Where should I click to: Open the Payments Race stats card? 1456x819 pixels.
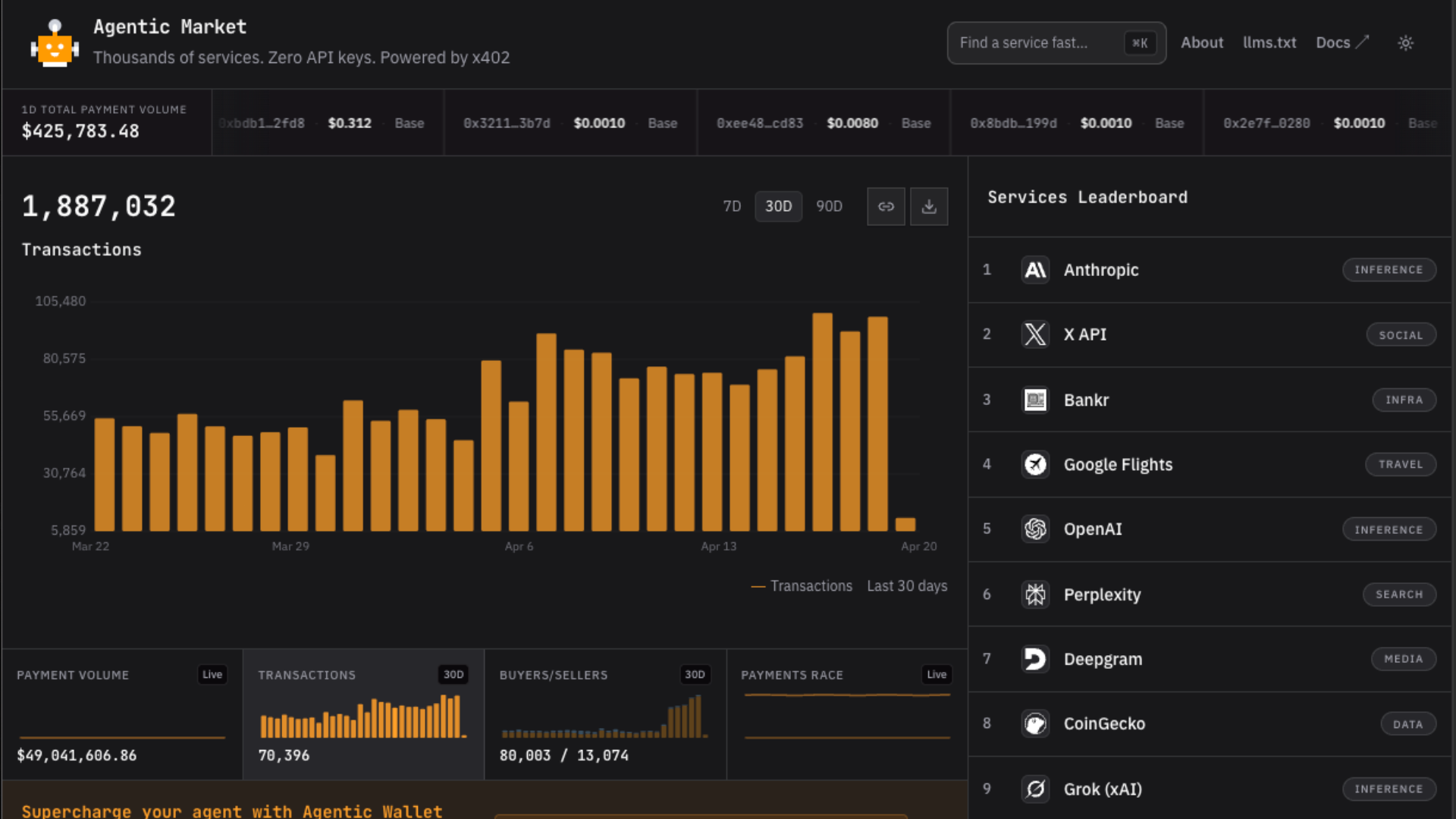[847, 714]
